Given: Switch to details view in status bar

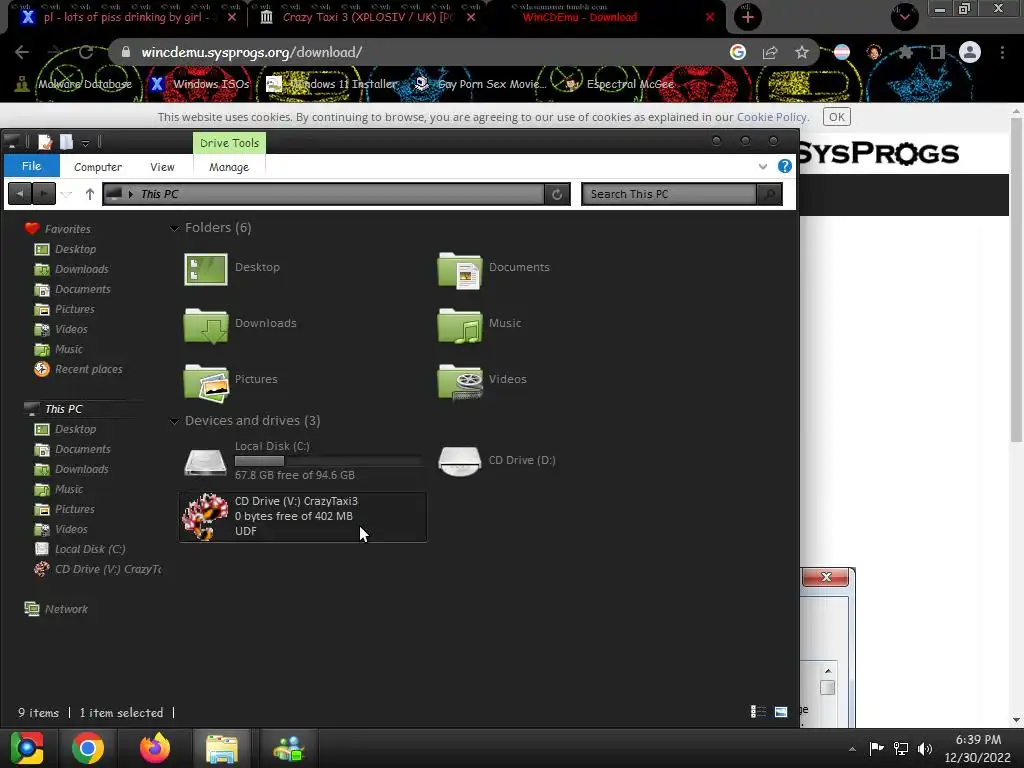Looking at the screenshot, I should pyautogui.click(x=758, y=711).
